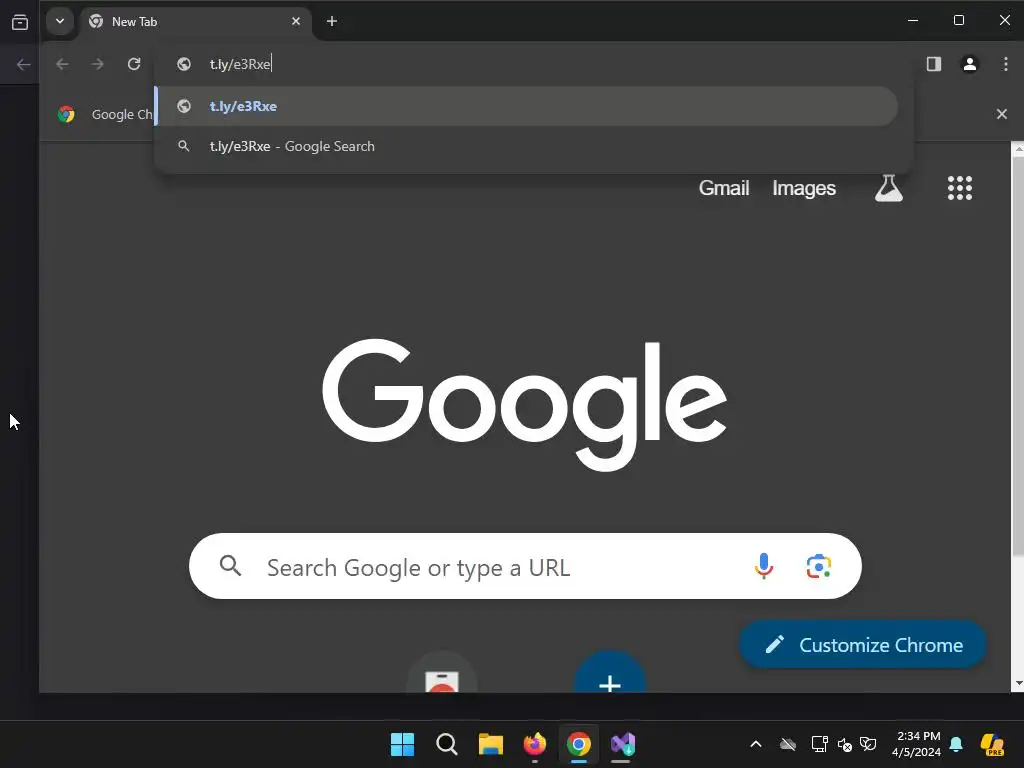Open Windows taskbar search
Image resolution: width=1024 pixels, height=768 pixels.
pos(447,744)
